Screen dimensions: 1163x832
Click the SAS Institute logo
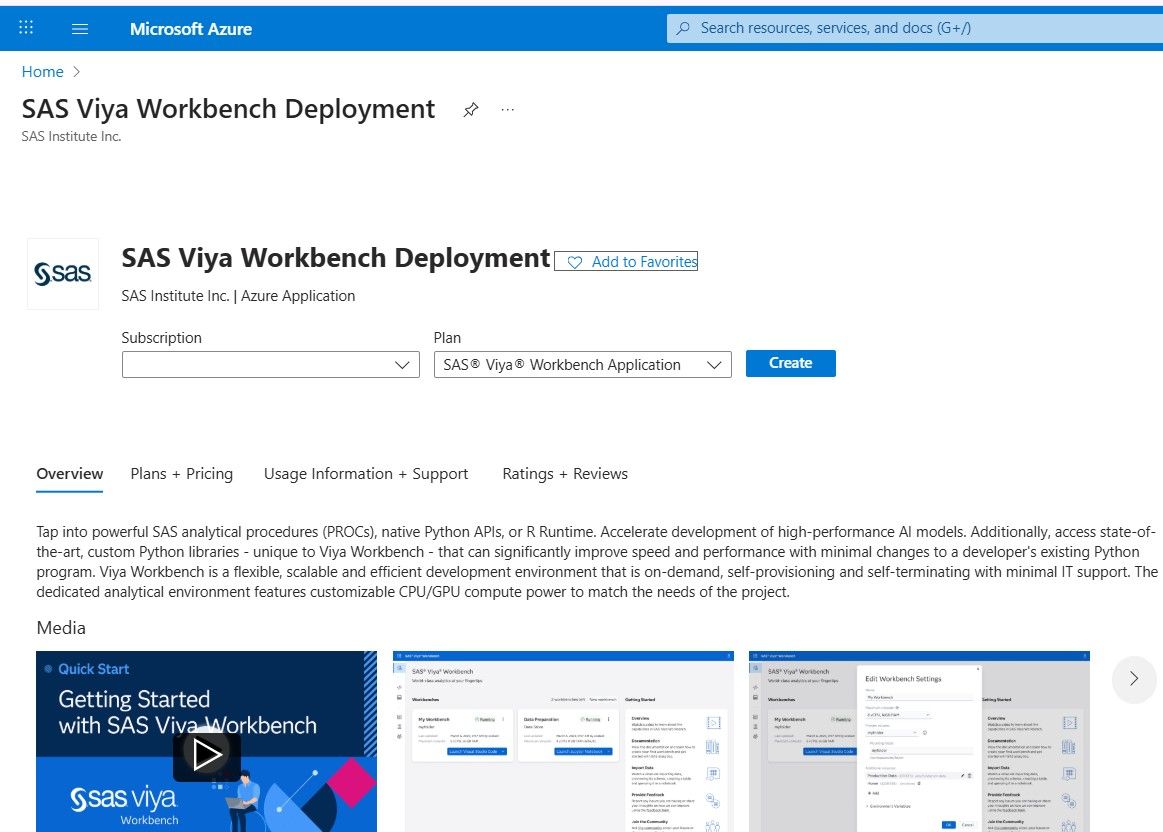click(62, 272)
